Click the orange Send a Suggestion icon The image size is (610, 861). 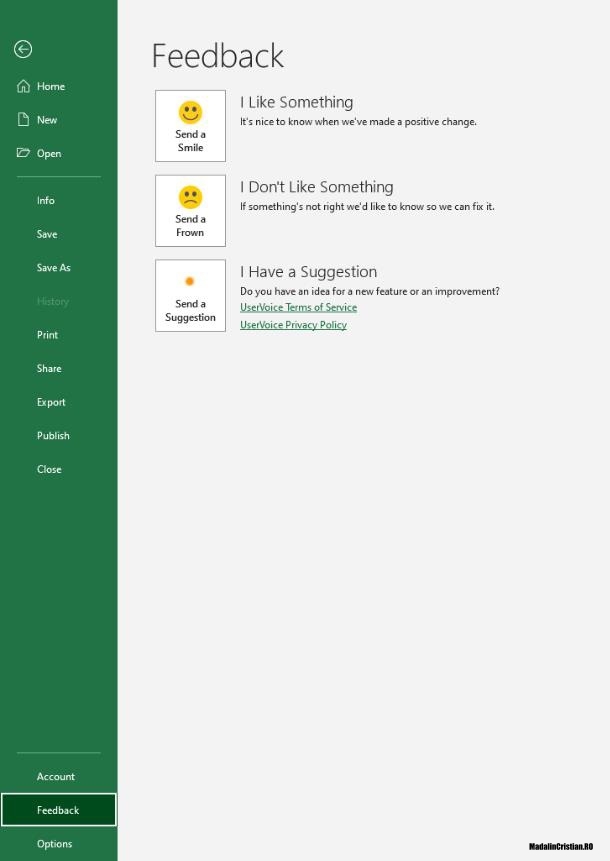[190, 281]
